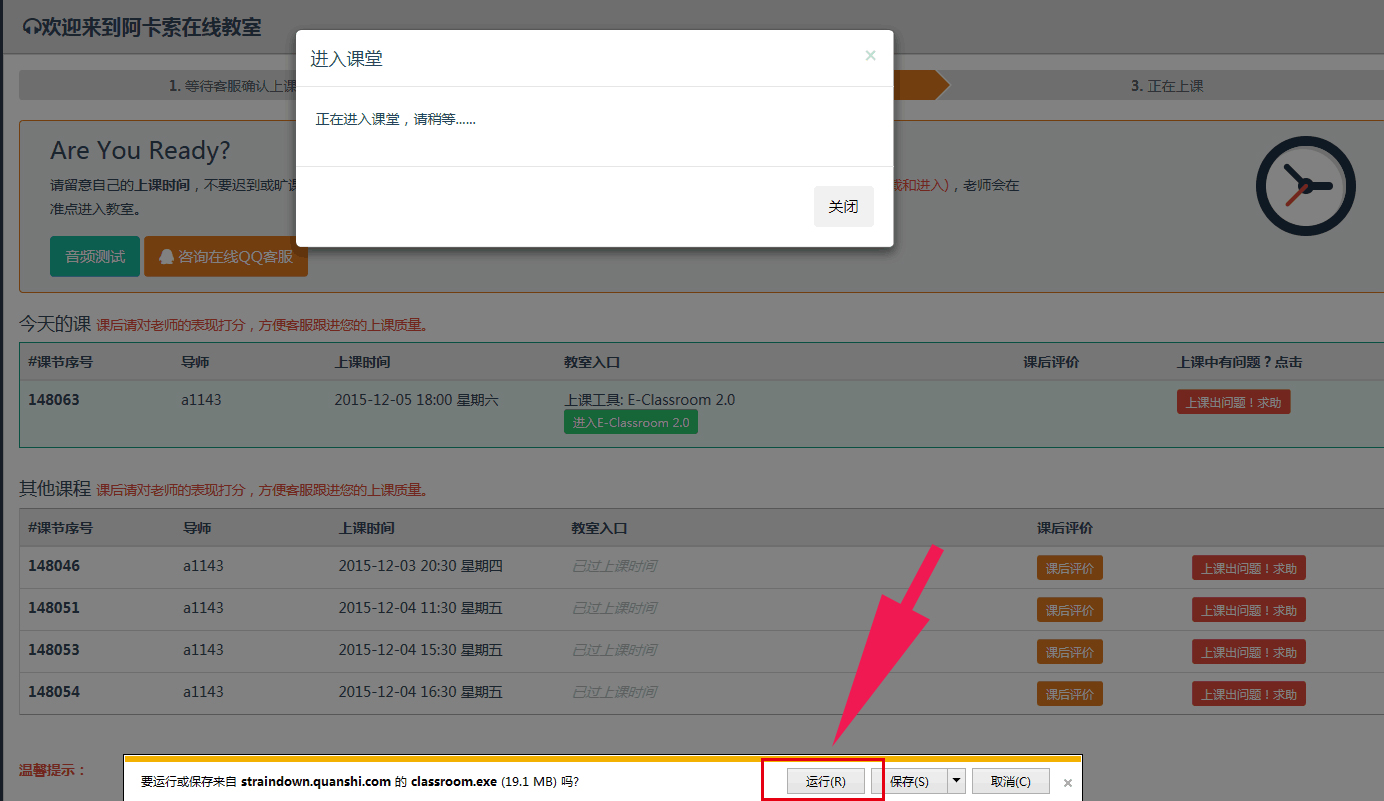This screenshot has height=801, width=1384.
Task: Rate lesson 148046 with 课后评价
Action: click(1069, 568)
